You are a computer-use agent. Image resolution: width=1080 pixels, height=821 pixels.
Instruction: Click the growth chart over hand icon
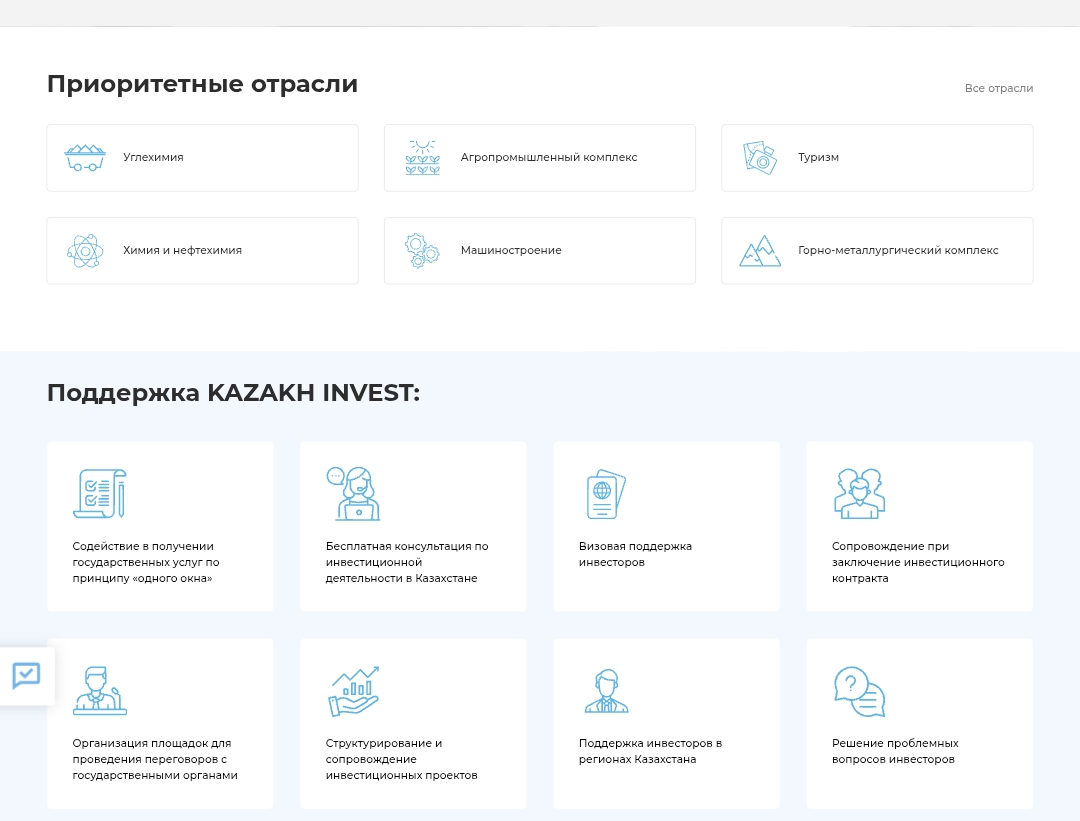(353, 691)
